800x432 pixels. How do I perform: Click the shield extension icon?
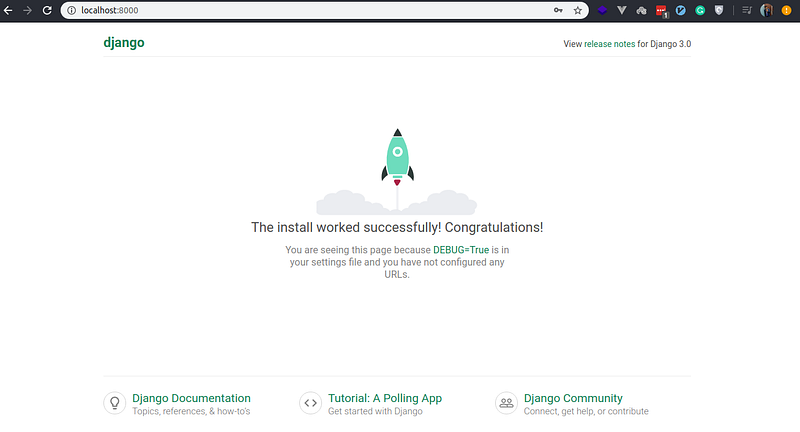[719, 10]
